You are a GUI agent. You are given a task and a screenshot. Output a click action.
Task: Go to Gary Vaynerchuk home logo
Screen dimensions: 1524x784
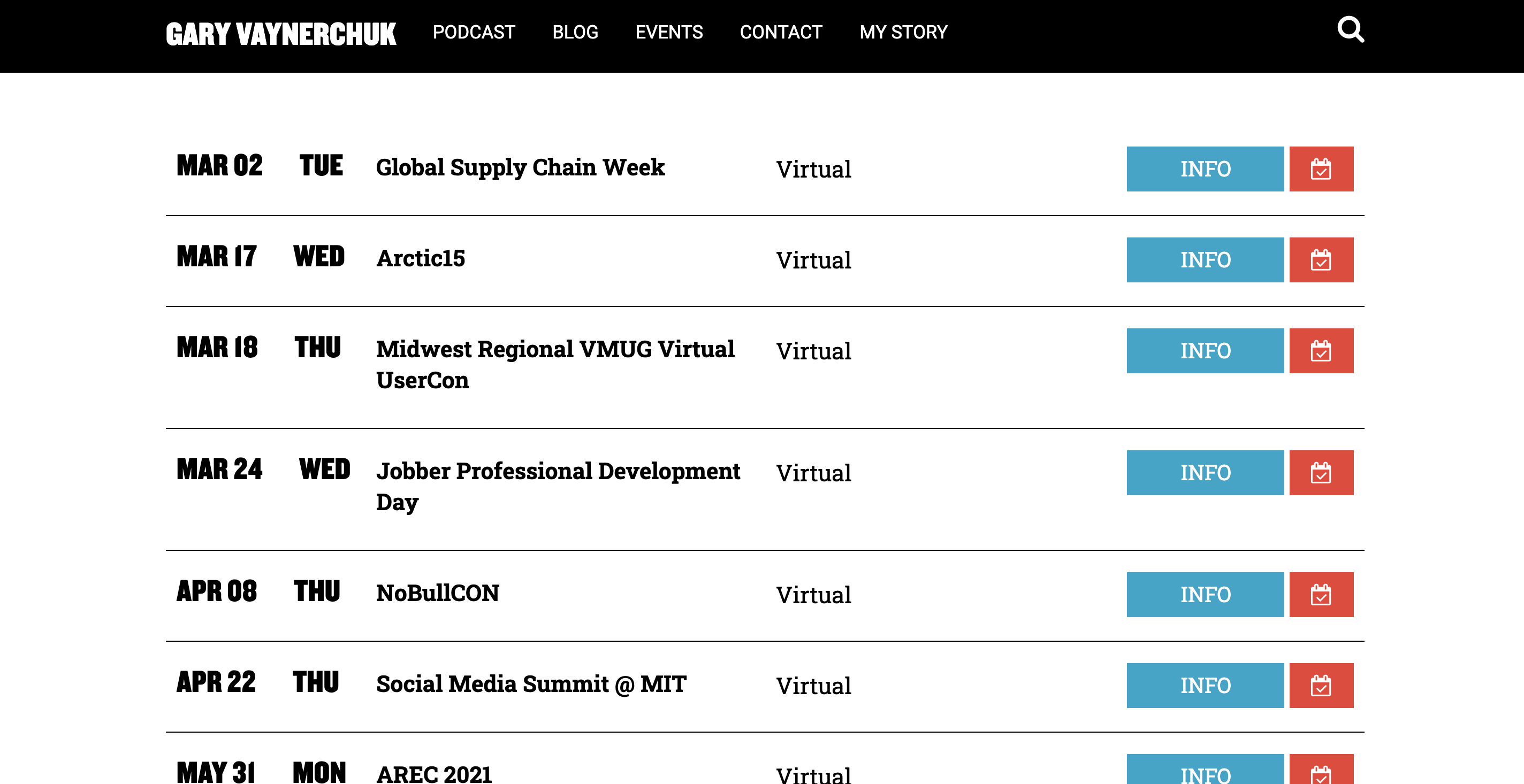click(281, 34)
